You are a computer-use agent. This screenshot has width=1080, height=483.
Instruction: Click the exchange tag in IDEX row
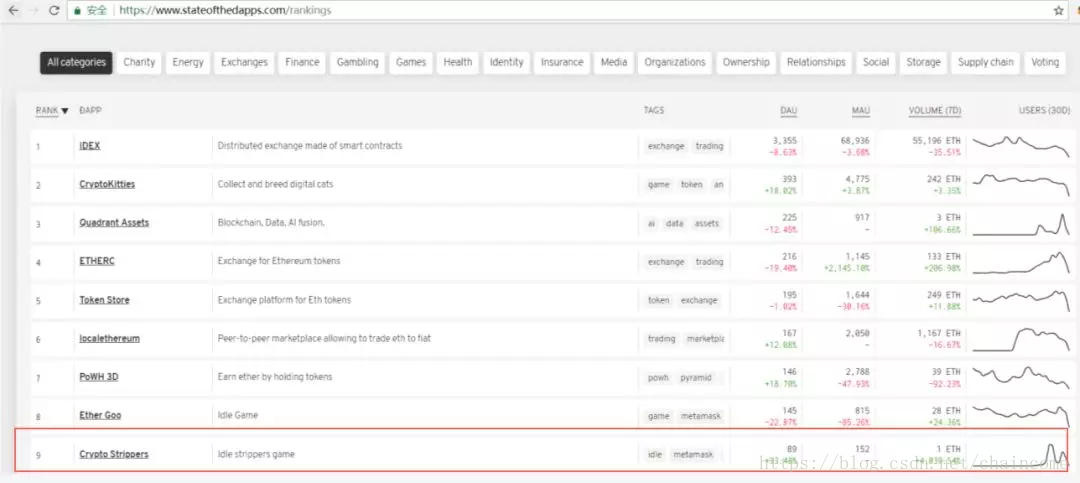pyautogui.click(x=666, y=146)
